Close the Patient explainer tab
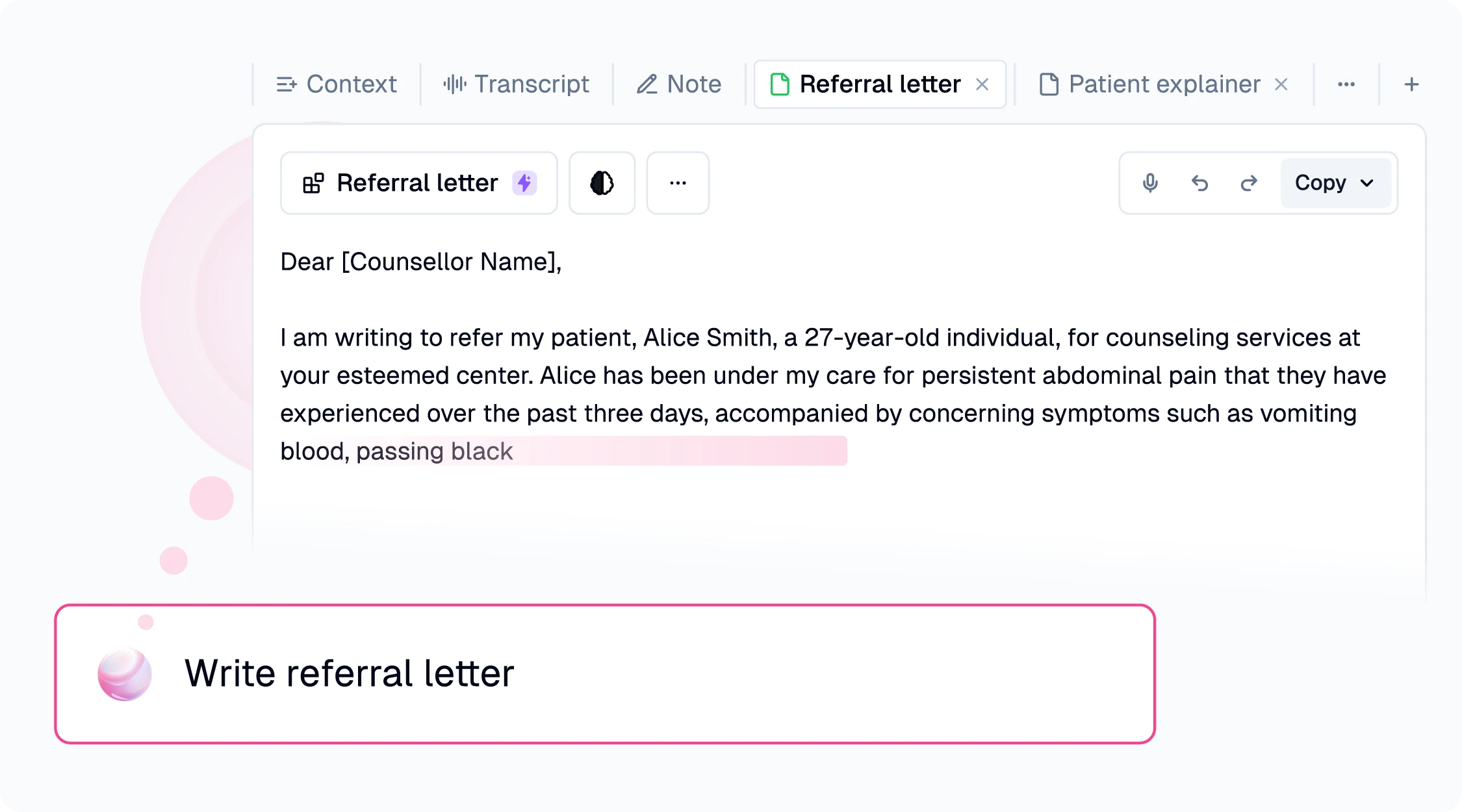This screenshot has height=812, width=1462. (1281, 84)
